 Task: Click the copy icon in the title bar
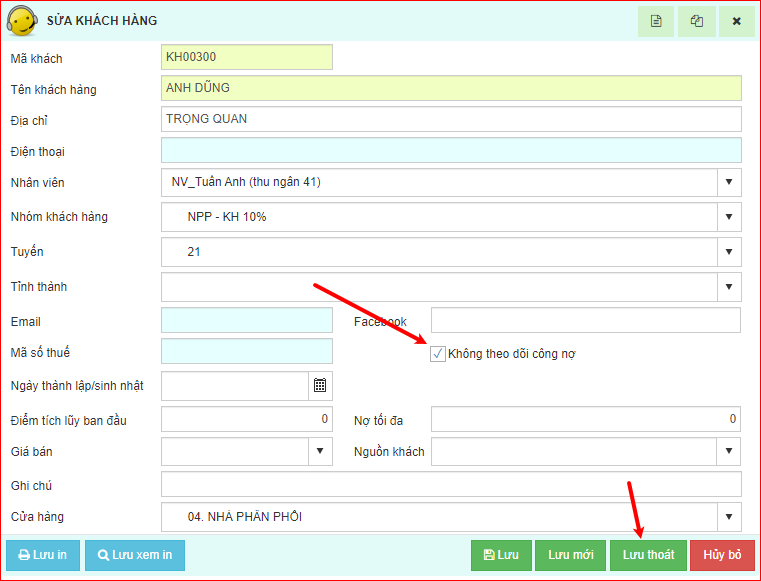696,21
